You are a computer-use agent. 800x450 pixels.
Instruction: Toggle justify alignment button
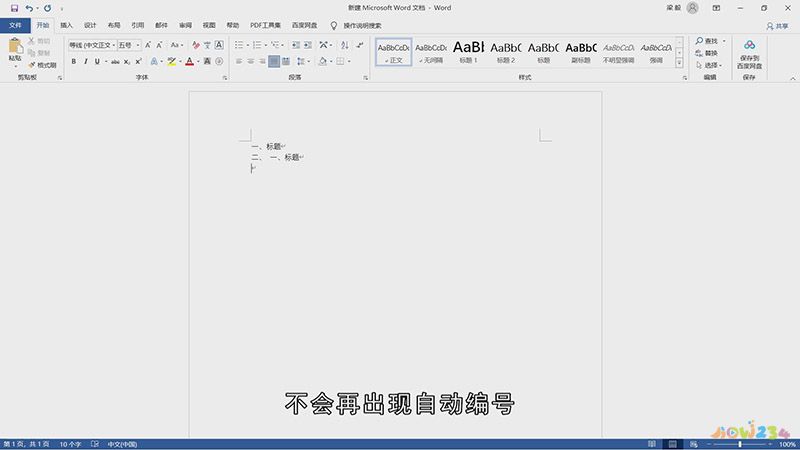point(274,62)
